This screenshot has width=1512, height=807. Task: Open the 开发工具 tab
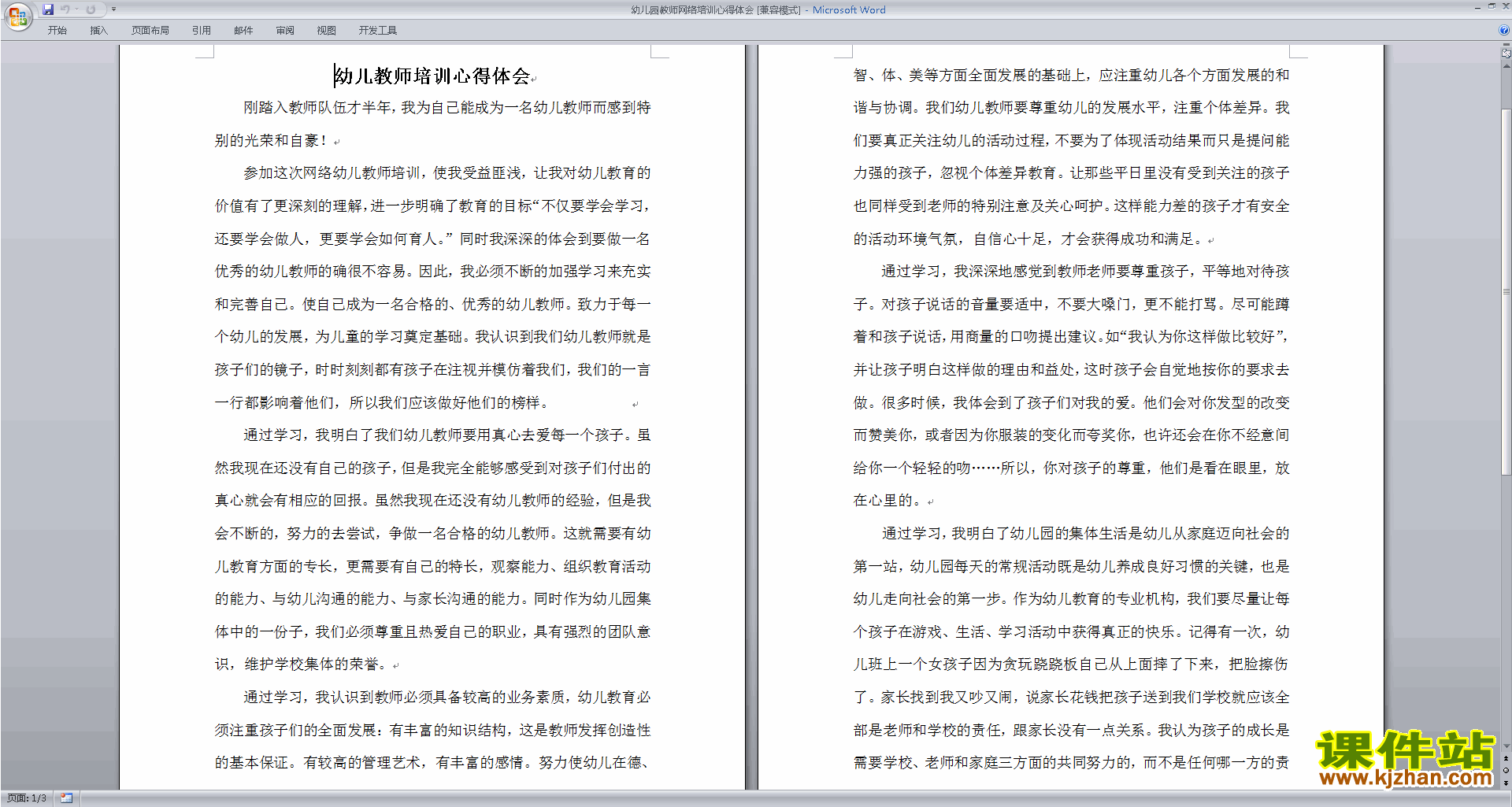(x=378, y=30)
